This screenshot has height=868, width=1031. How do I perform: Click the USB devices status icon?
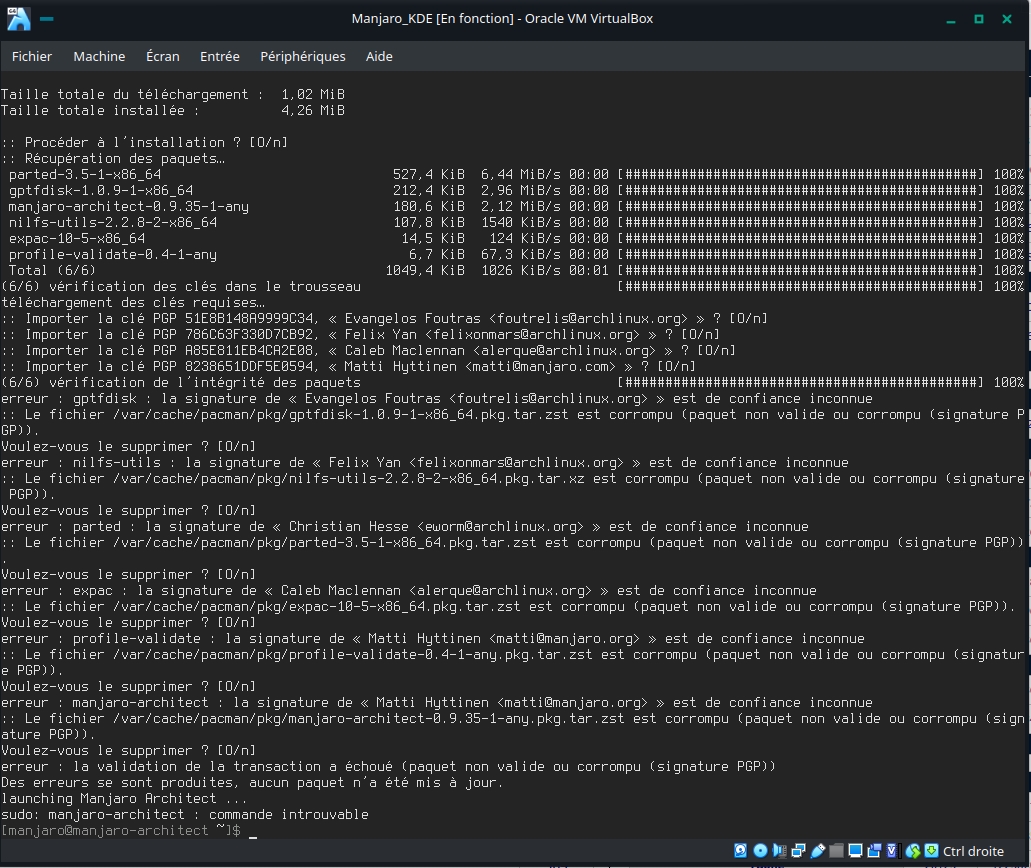click(x=817, y=851)
